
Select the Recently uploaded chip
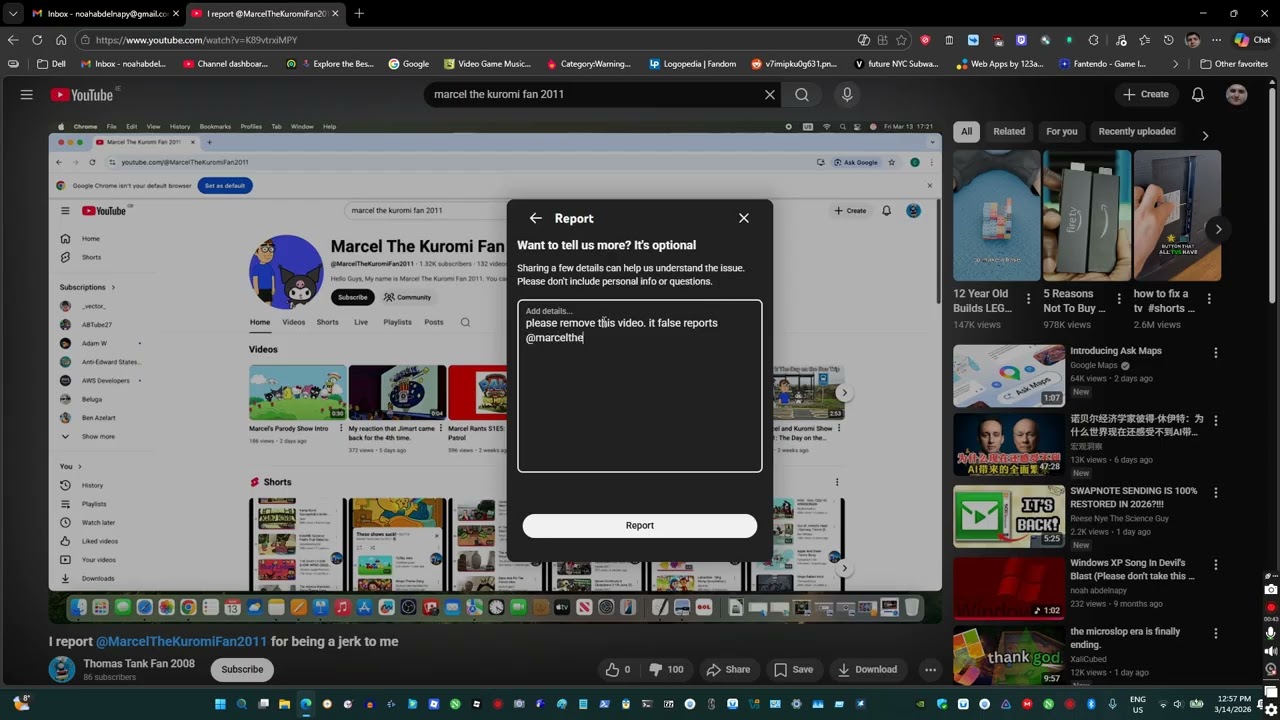(x=1137, y=131)
